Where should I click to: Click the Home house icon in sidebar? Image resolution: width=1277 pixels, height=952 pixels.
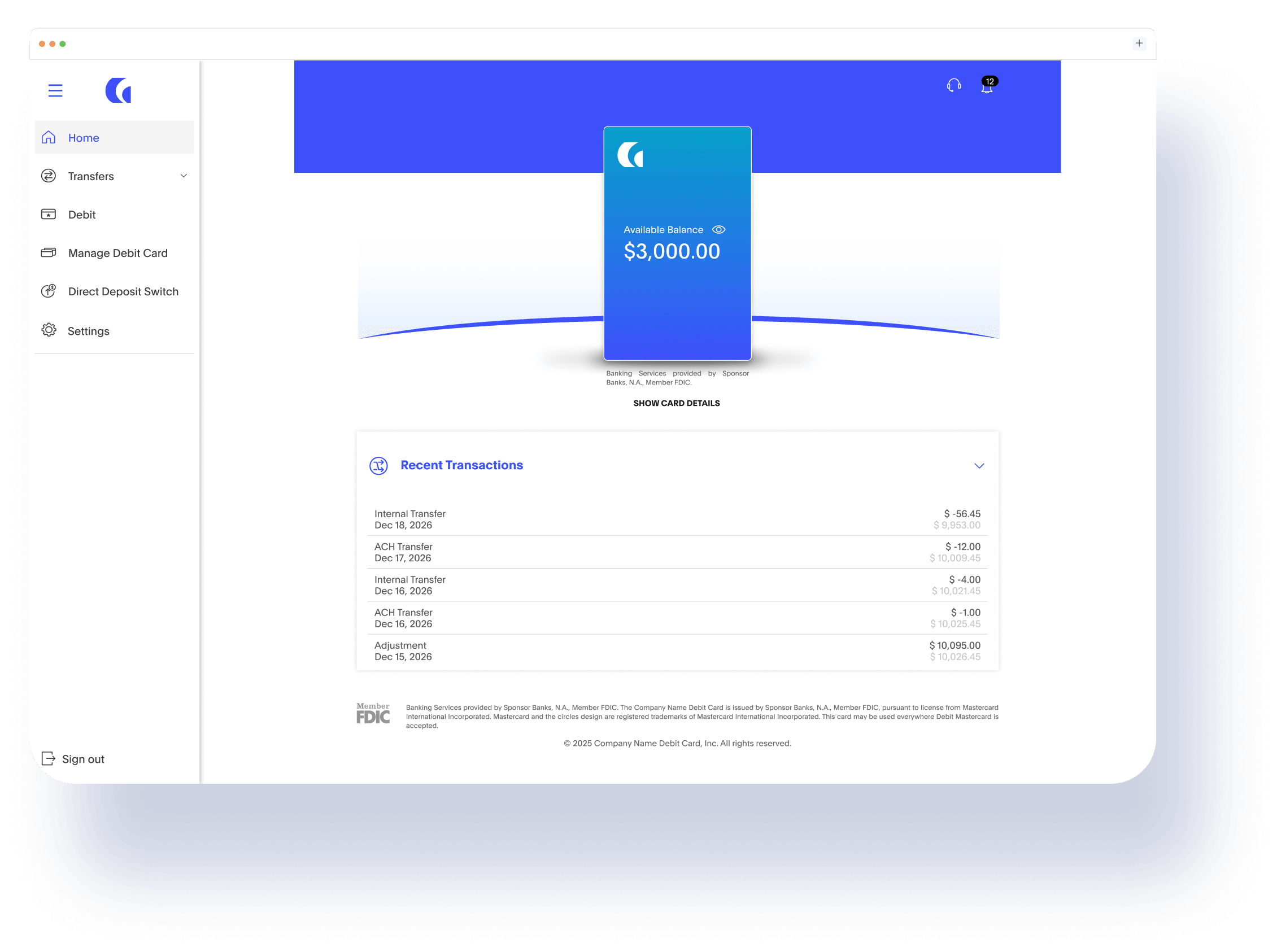tap(49, 137)
